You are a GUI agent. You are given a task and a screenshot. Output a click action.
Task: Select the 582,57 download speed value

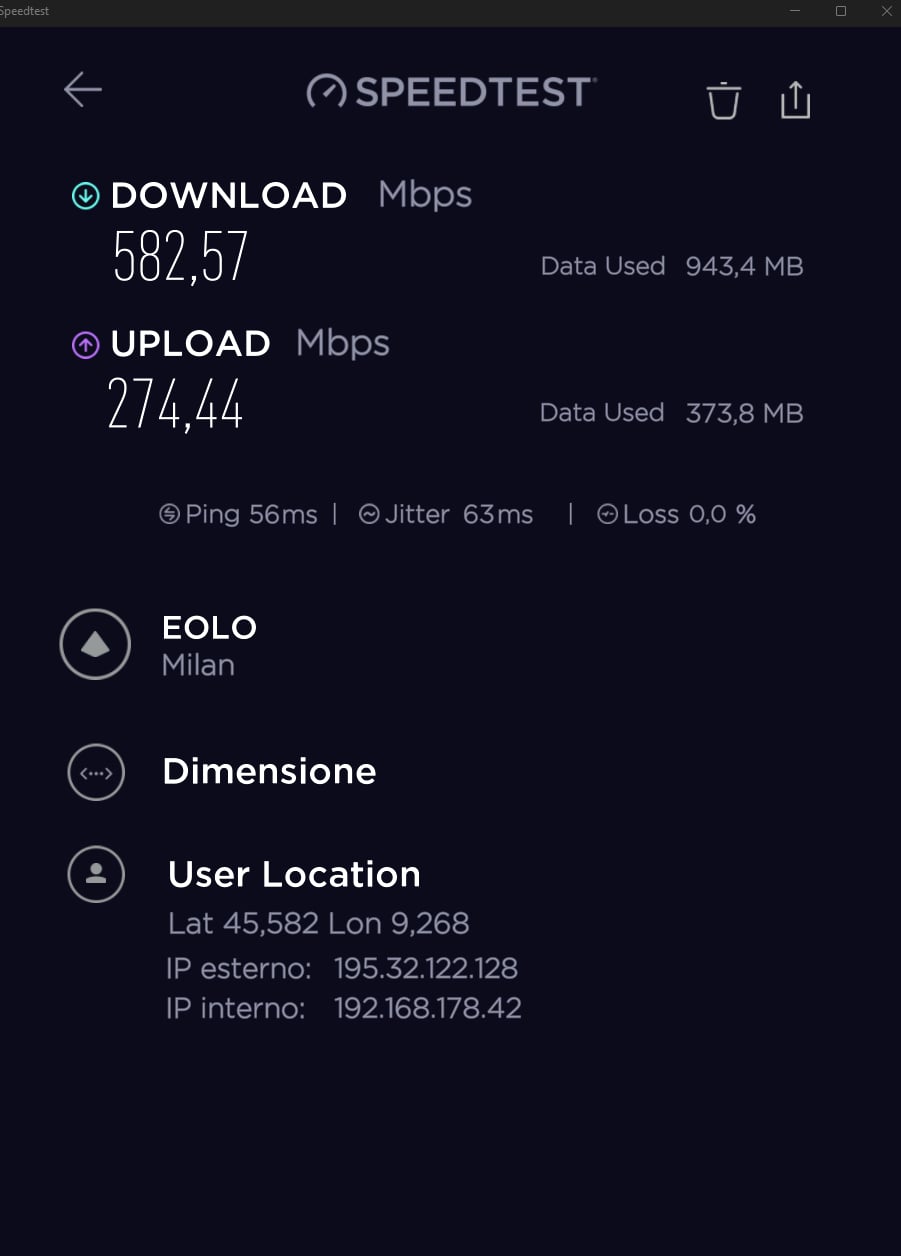[180, 257]
